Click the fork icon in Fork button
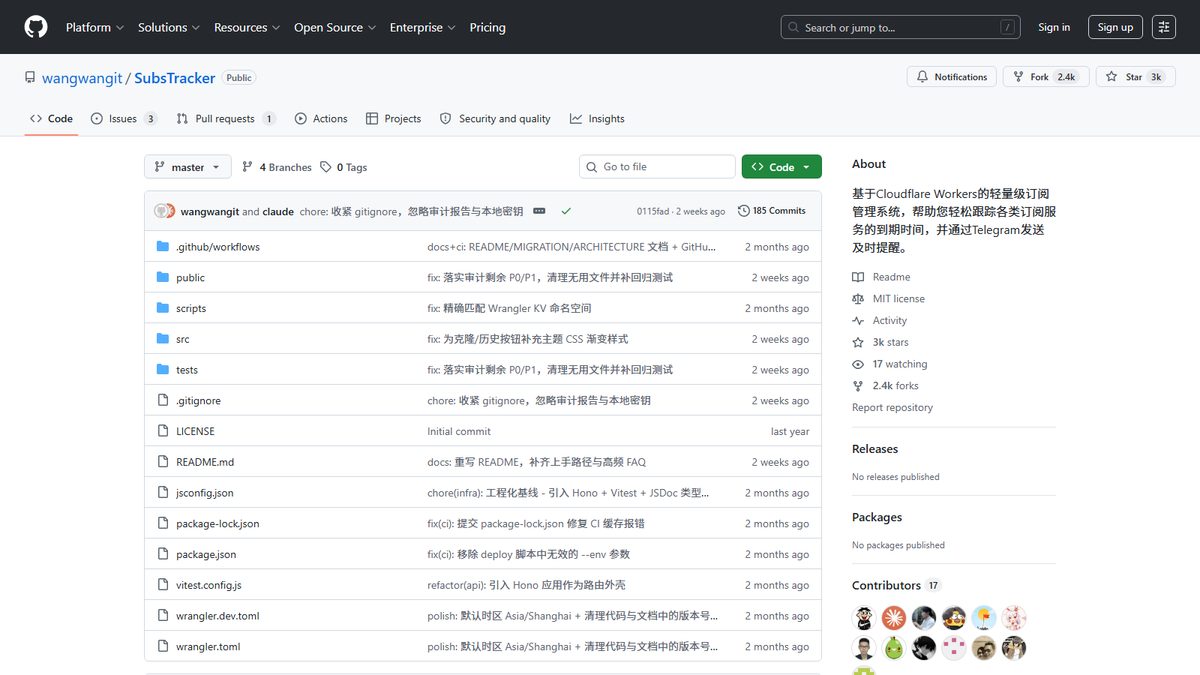This screenshot has width=1200, height=675. (1018, 77)
